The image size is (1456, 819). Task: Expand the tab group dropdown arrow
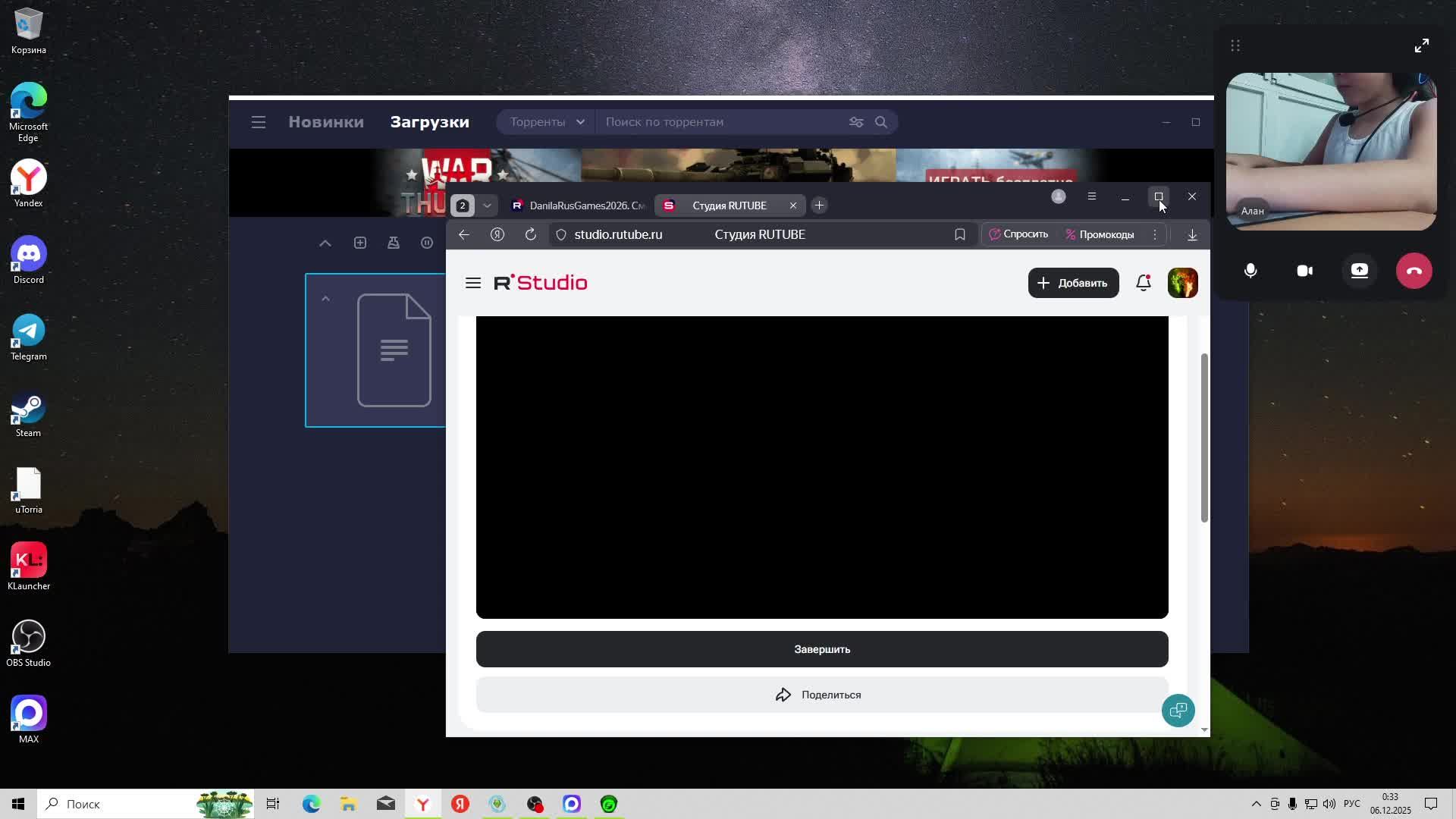pyautogui.click(x=487, y=206)
